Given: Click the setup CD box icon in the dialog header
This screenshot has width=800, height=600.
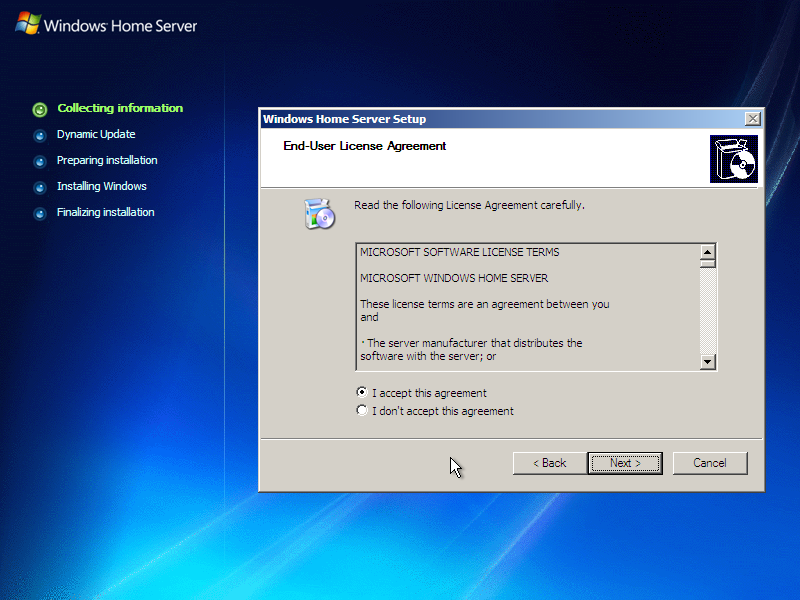Looking at the screenshot, I should click(x=735, y=157).
